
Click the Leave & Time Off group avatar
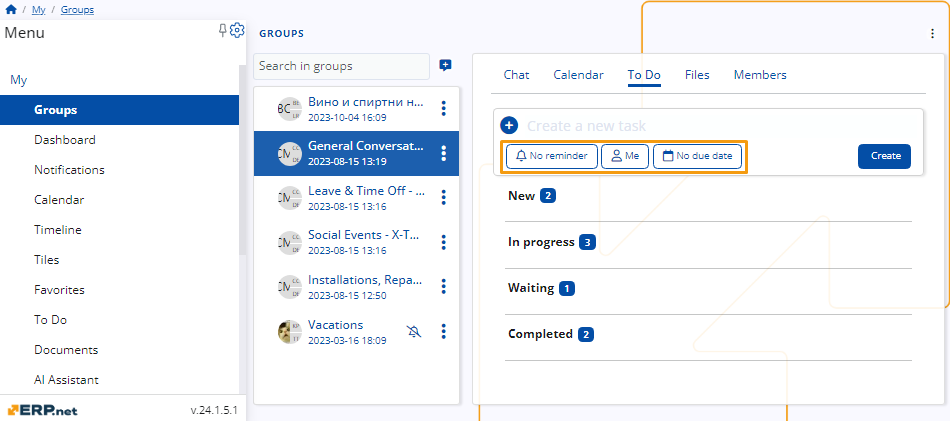(290, 197)
